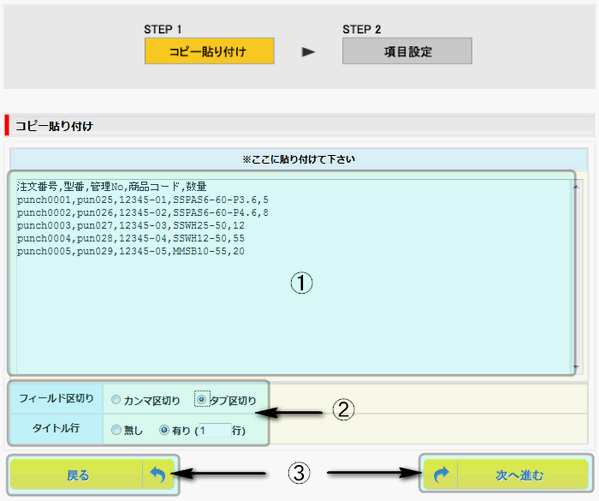Click the punch0003 data line
Viewport: 599px width, 501px height.
click(x=130, y=225)
